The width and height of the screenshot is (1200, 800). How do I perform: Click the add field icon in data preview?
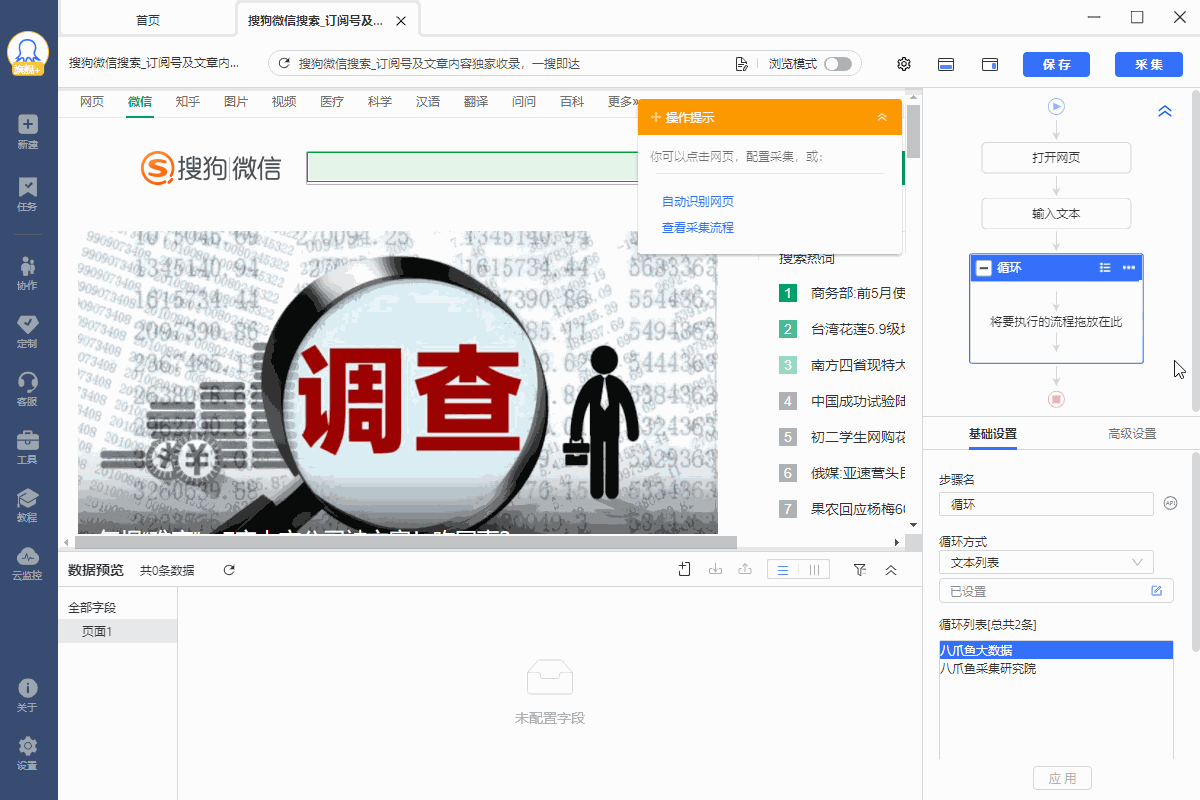coord(684,570)
